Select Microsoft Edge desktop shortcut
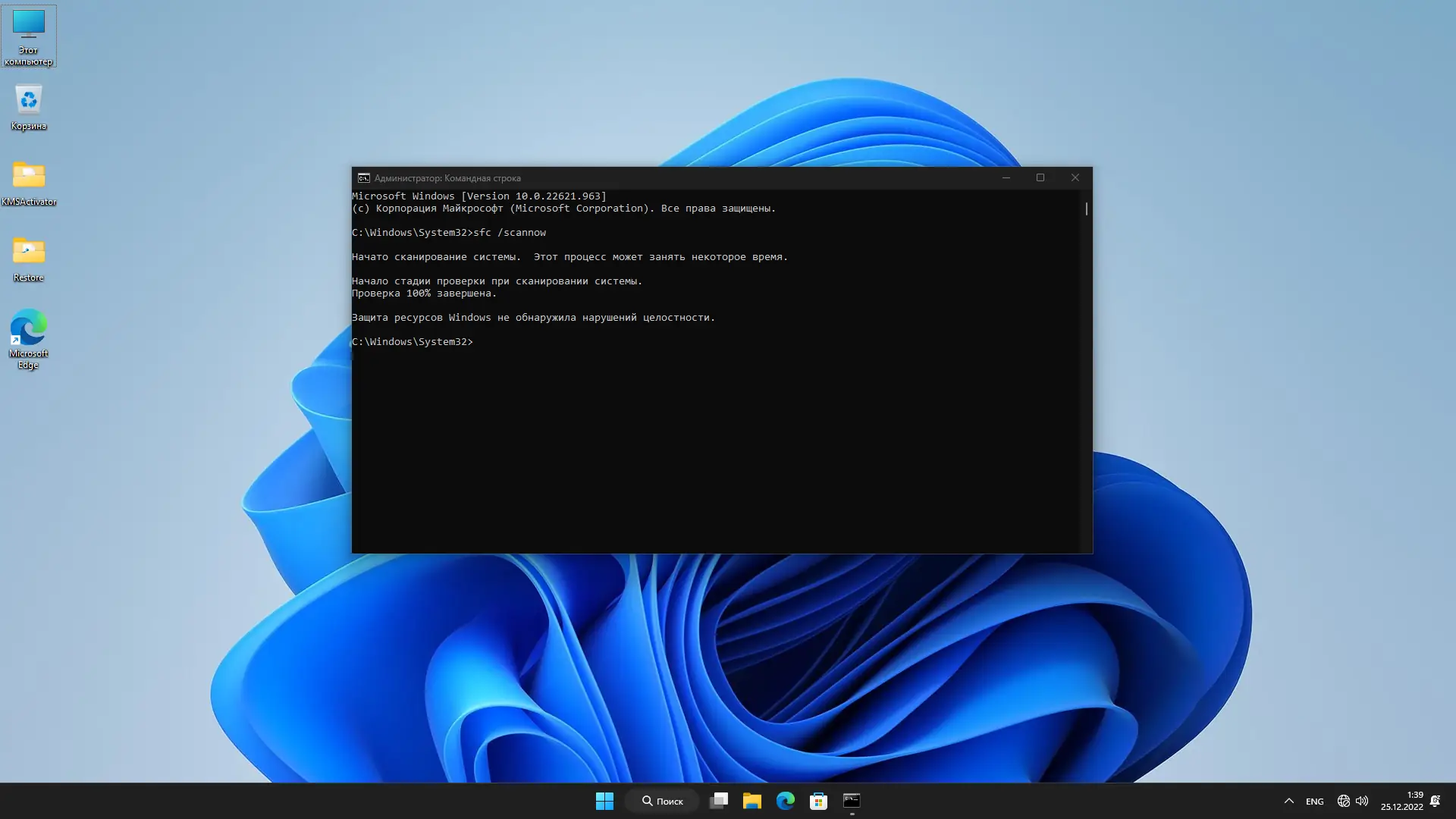The height and width of the screenshot is (819, 1456). pyautogui.click(x=29, y=337)
